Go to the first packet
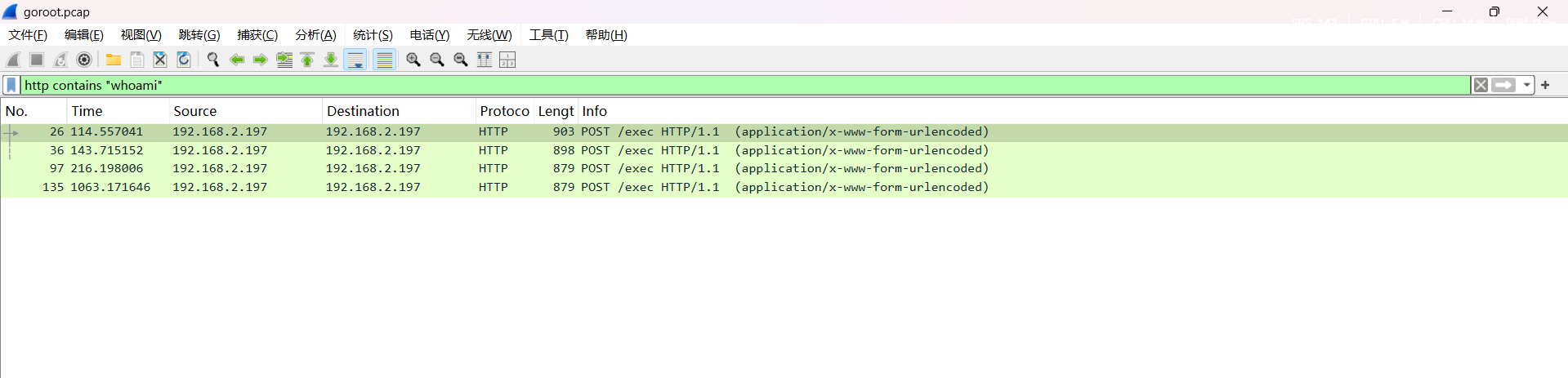This screenshot has height=378, width=1568. [307, 60]
